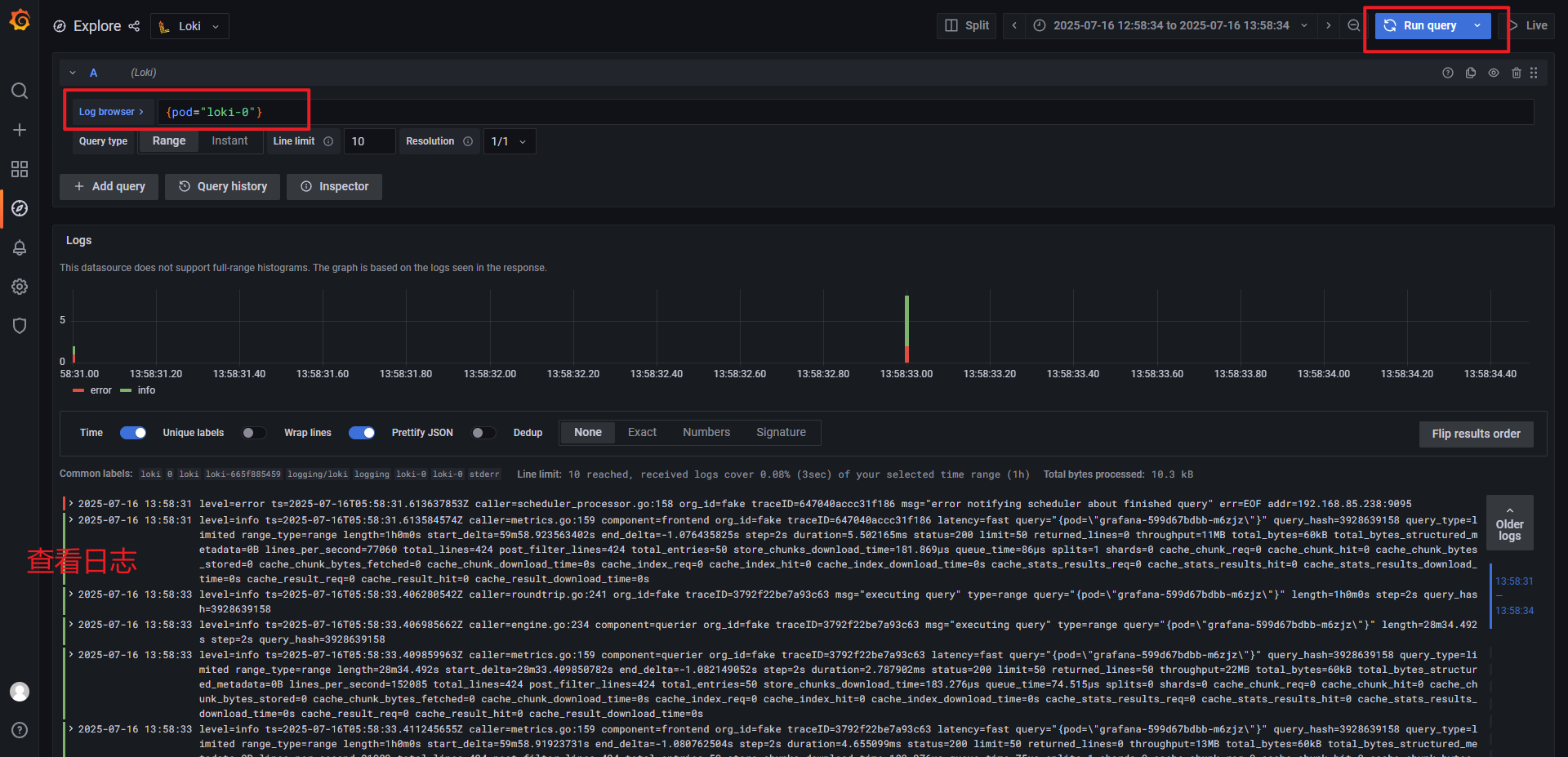Screen dimensions: 1568x757
Task: Set Dedup to Exact
Action: (642, 432)
